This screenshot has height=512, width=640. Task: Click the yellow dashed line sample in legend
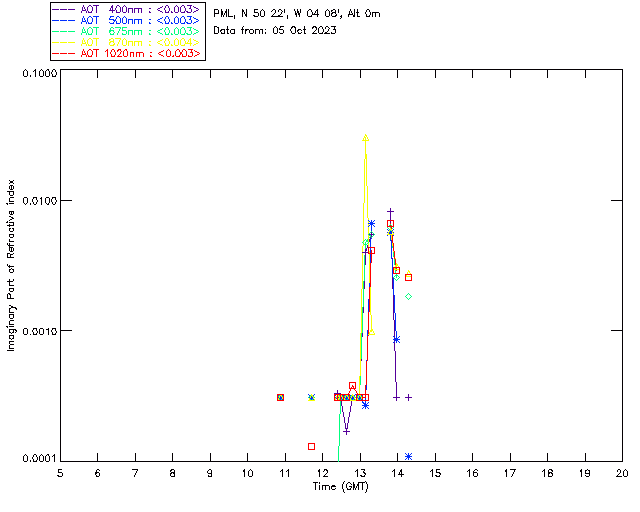[x=64, y=42]
